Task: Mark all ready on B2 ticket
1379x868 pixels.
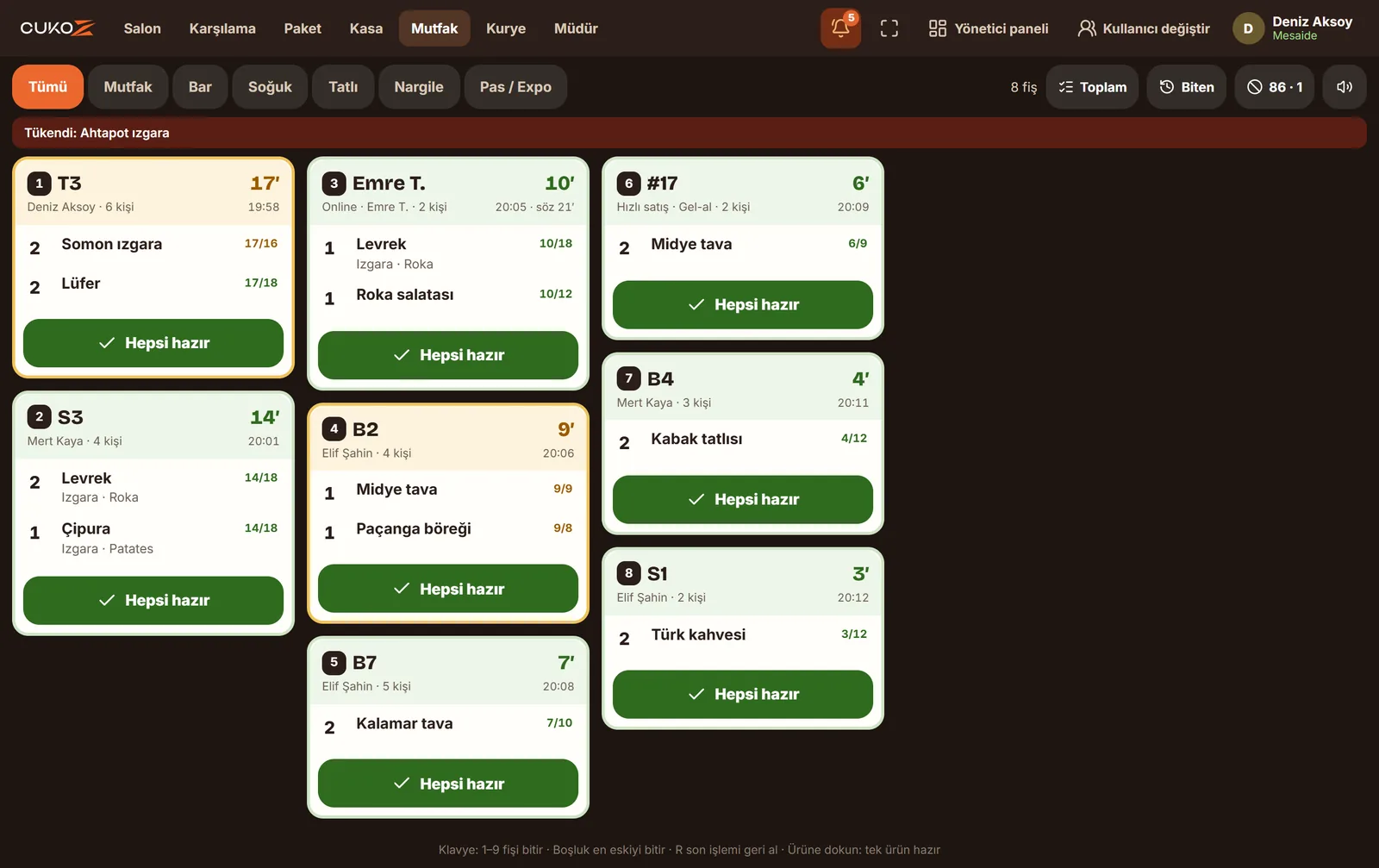Action: tap(448, 589)
